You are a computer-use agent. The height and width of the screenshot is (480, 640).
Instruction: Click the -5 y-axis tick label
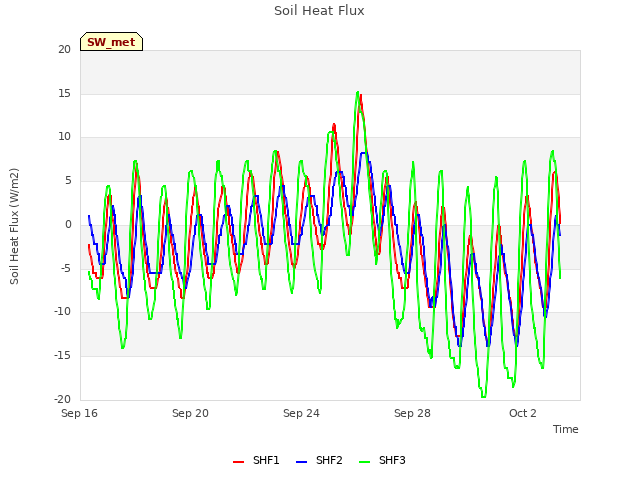click(66, 268)
